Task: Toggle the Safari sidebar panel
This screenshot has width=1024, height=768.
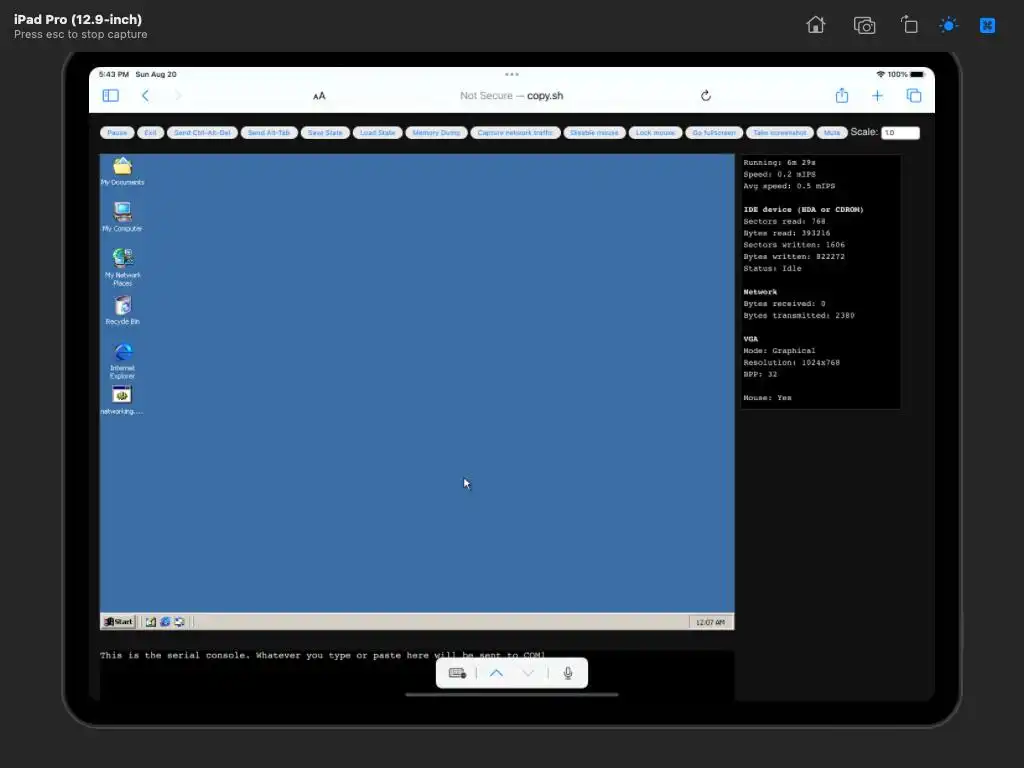Action: [110, 96]
